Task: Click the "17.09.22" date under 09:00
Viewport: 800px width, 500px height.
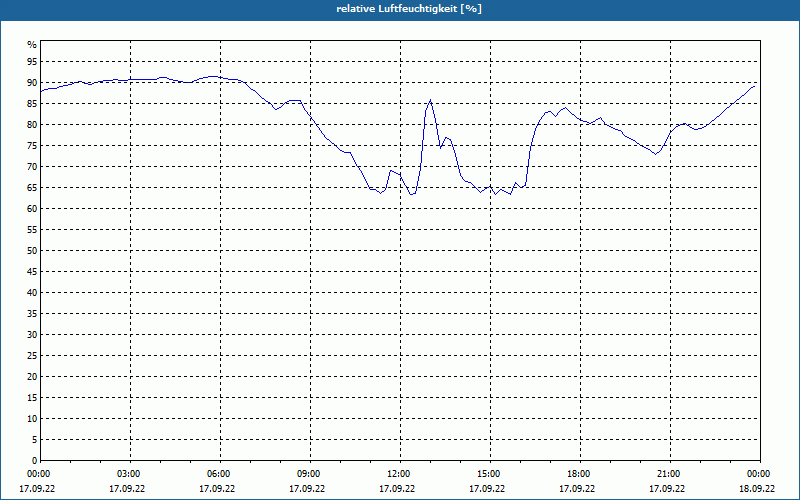Action: [307, 489]
